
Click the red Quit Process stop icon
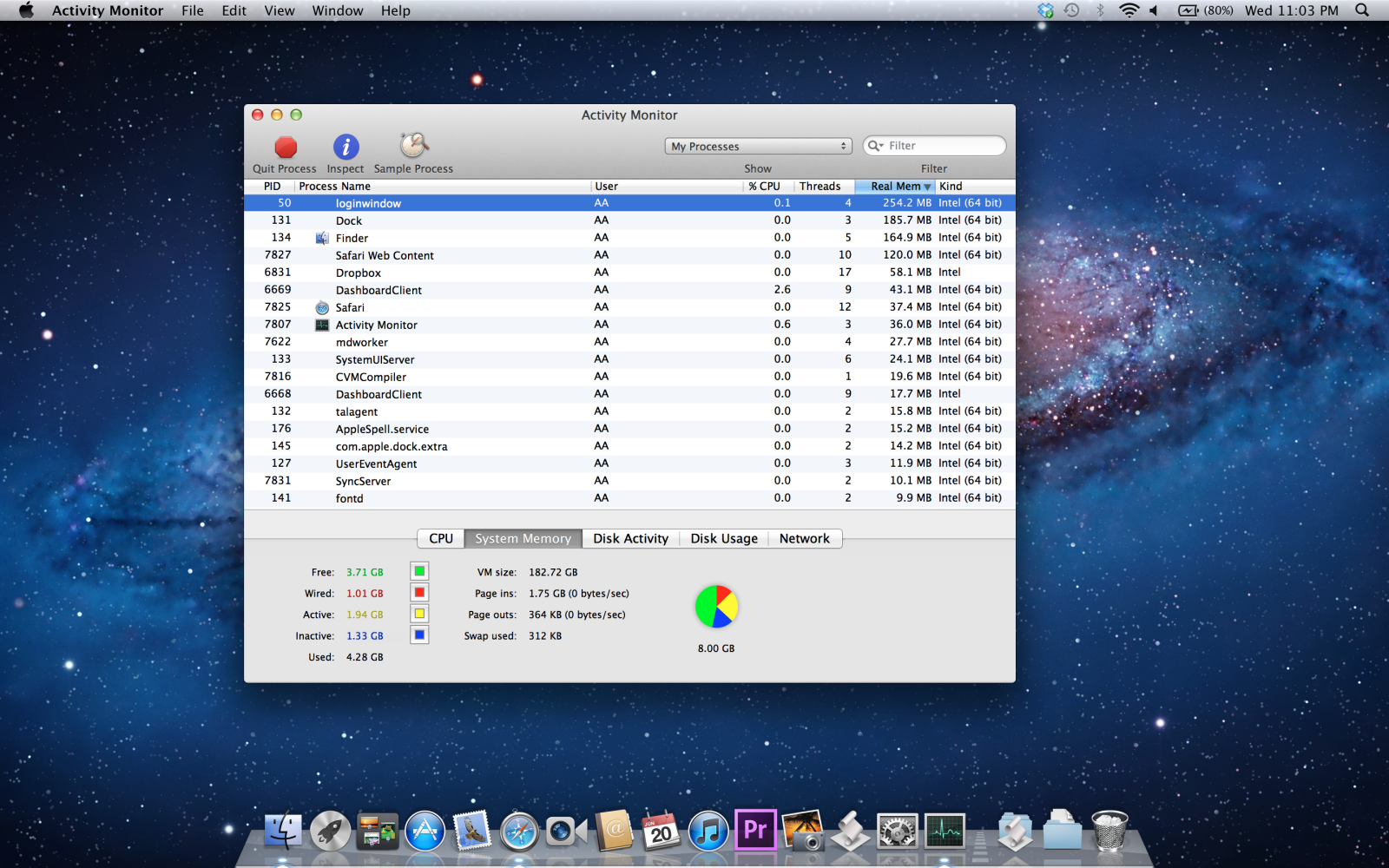pos(286,147)
